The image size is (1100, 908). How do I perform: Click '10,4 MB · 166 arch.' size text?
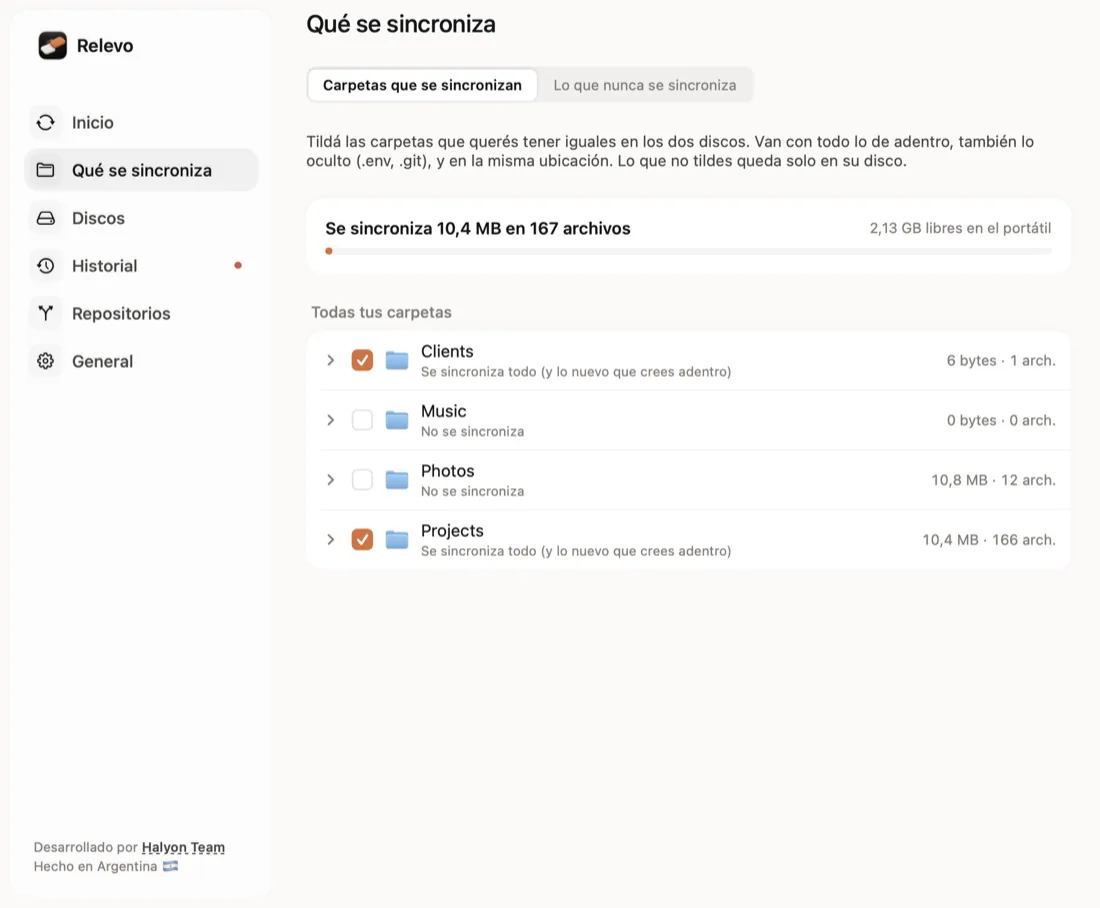pos(989,540)
